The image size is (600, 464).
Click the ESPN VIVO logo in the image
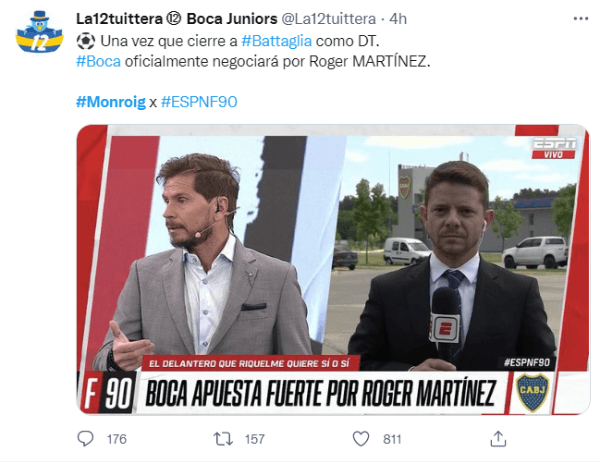pos(554,148)
